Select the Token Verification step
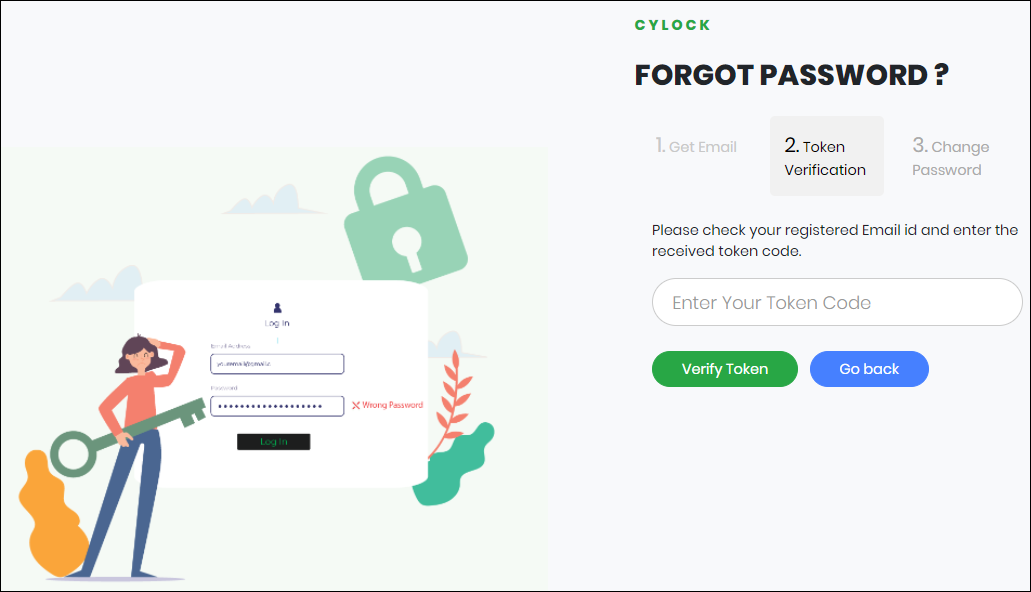This screenshot has width=1031, height=592. tap(826, 158)
